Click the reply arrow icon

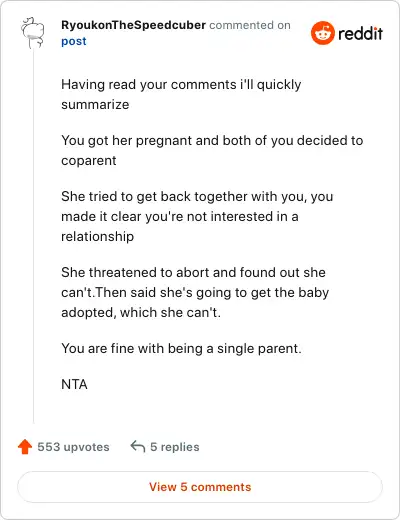point(138,447)
